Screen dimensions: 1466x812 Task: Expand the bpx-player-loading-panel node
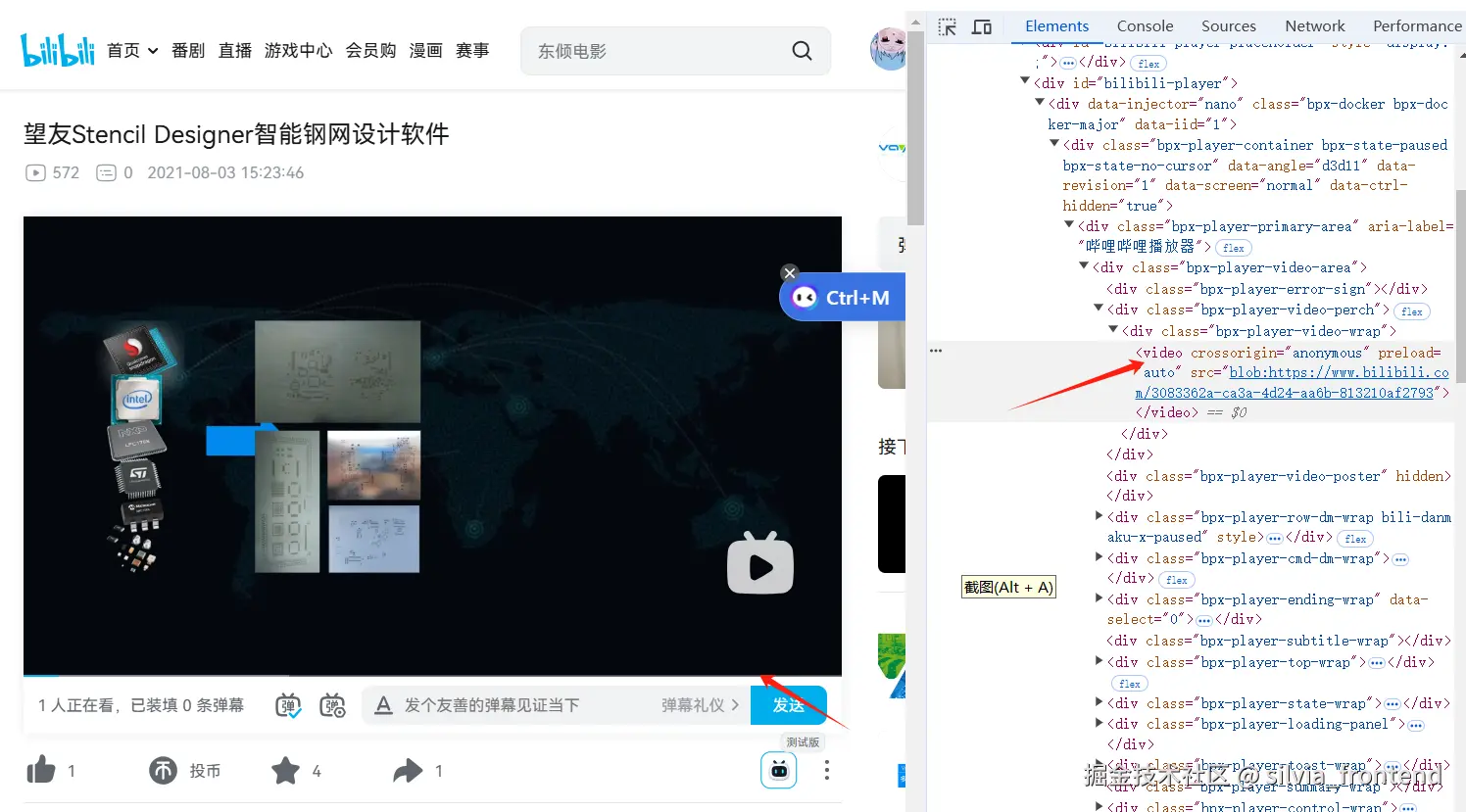1099,723
